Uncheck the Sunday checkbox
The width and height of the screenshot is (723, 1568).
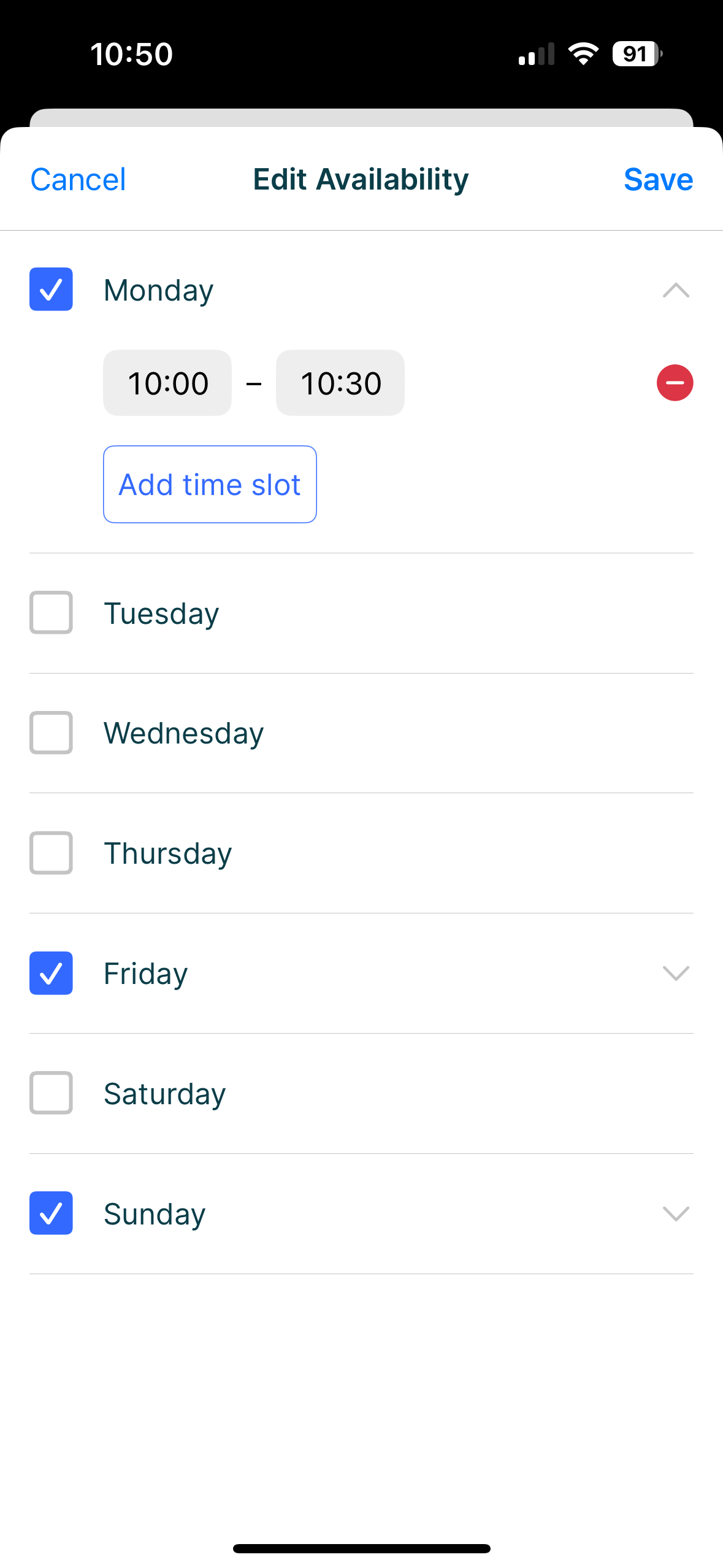point(51,1213)
